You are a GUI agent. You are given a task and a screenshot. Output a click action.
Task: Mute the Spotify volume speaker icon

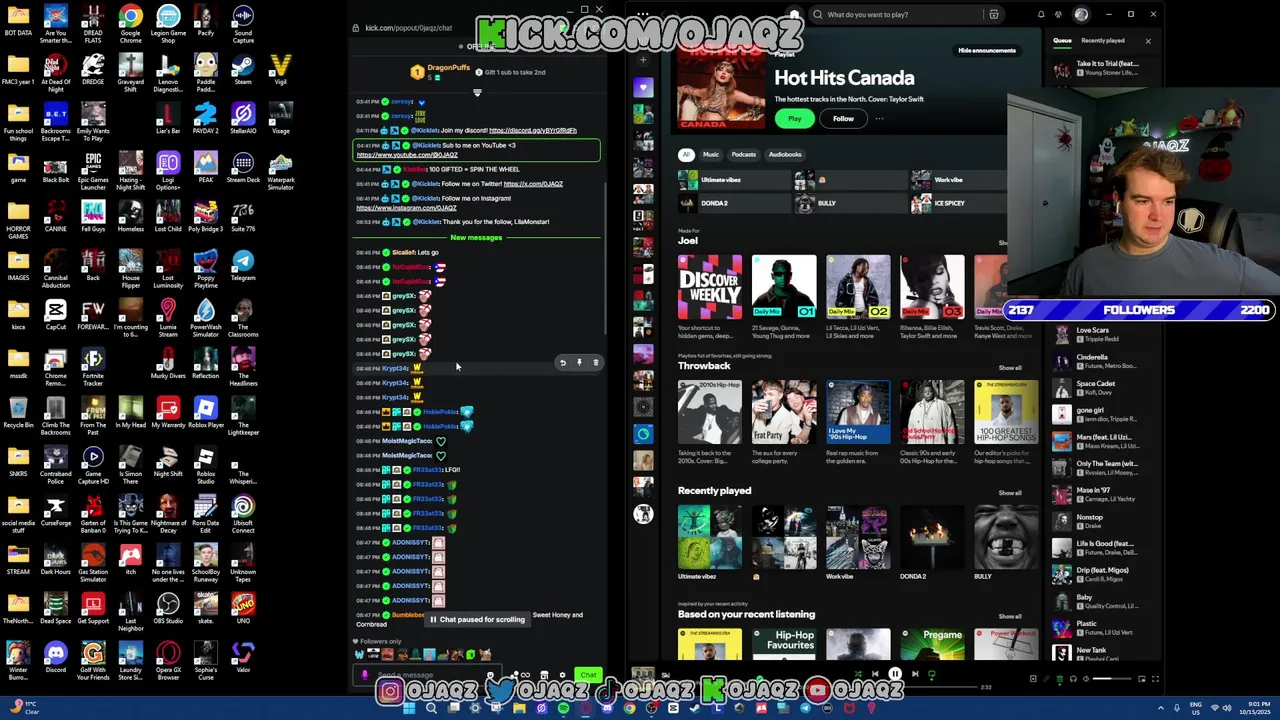tap(1086, 679)
